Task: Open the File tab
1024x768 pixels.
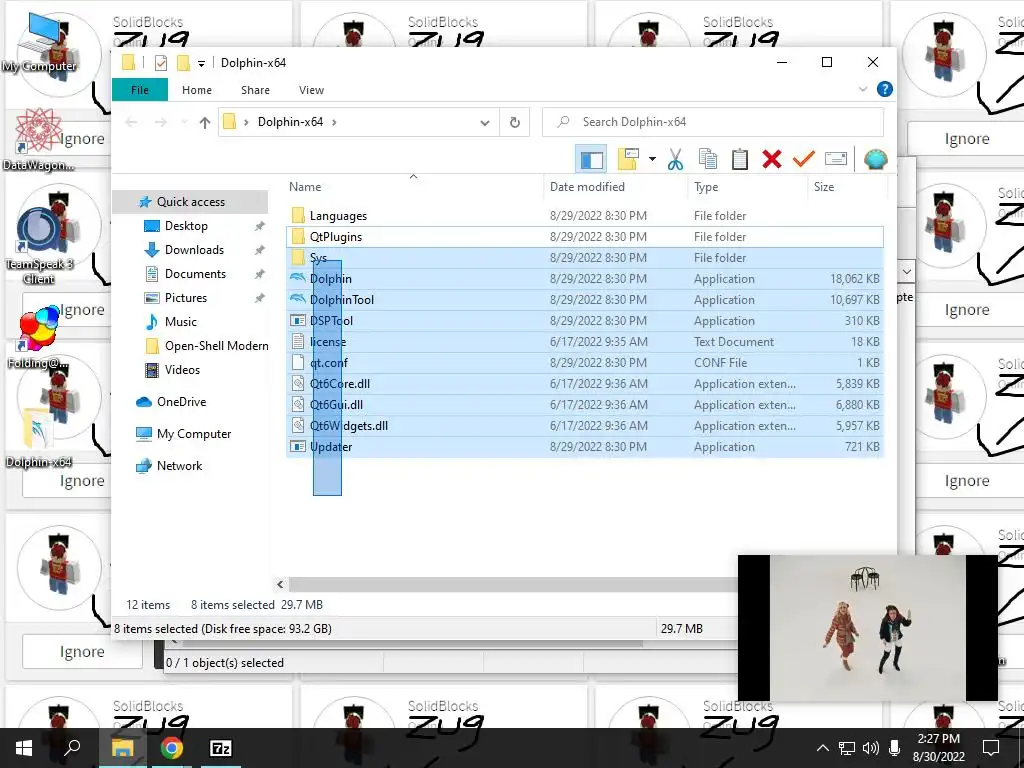Action: point(140,90)
